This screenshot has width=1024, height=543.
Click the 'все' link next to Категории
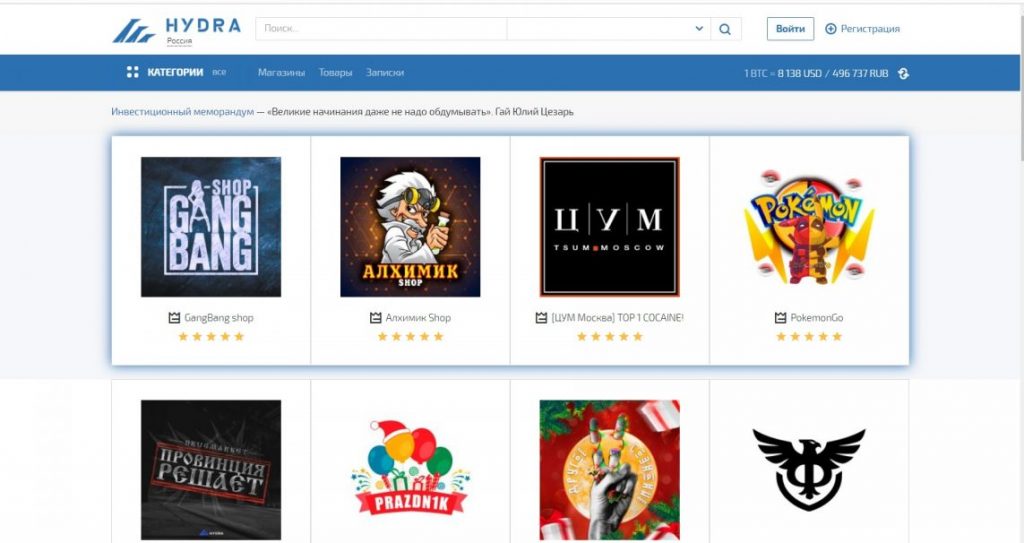[219, 72]
